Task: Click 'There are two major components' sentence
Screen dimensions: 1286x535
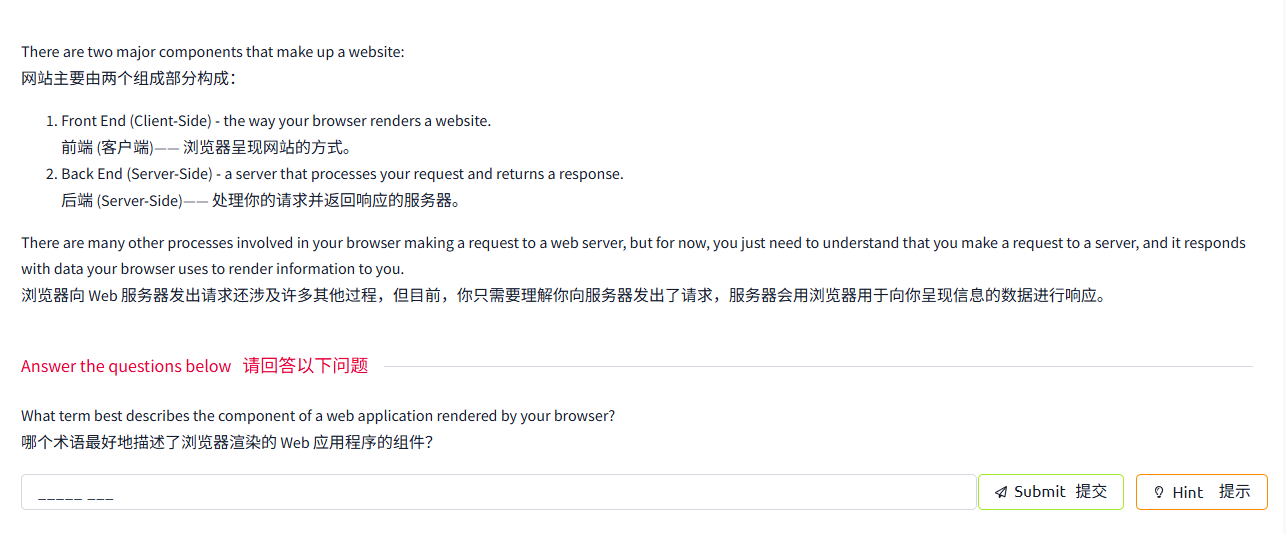Action: (213, 52)
